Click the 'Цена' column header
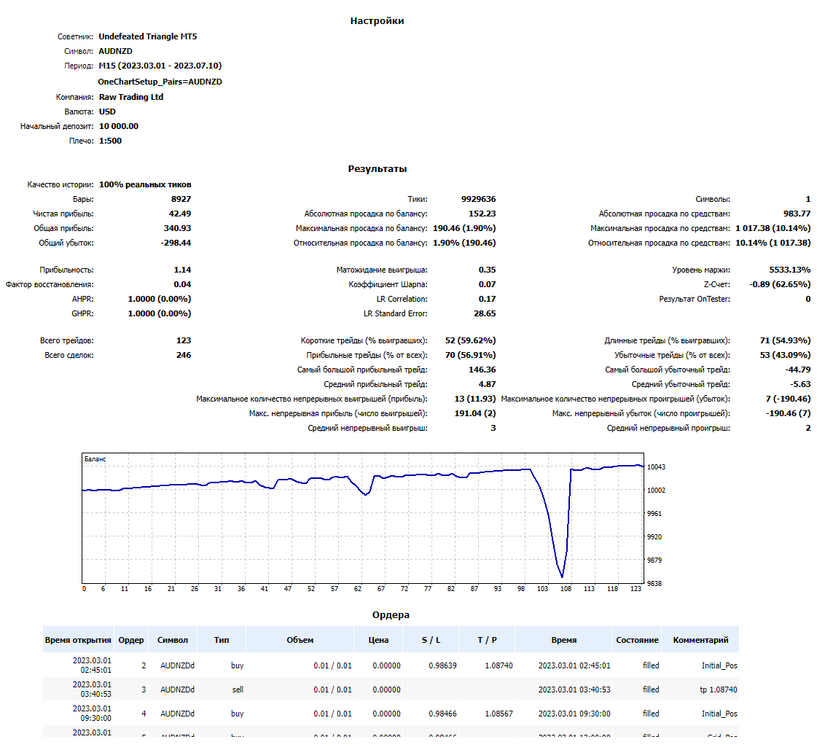The image size is (817, 750). (x=378, y=640)
